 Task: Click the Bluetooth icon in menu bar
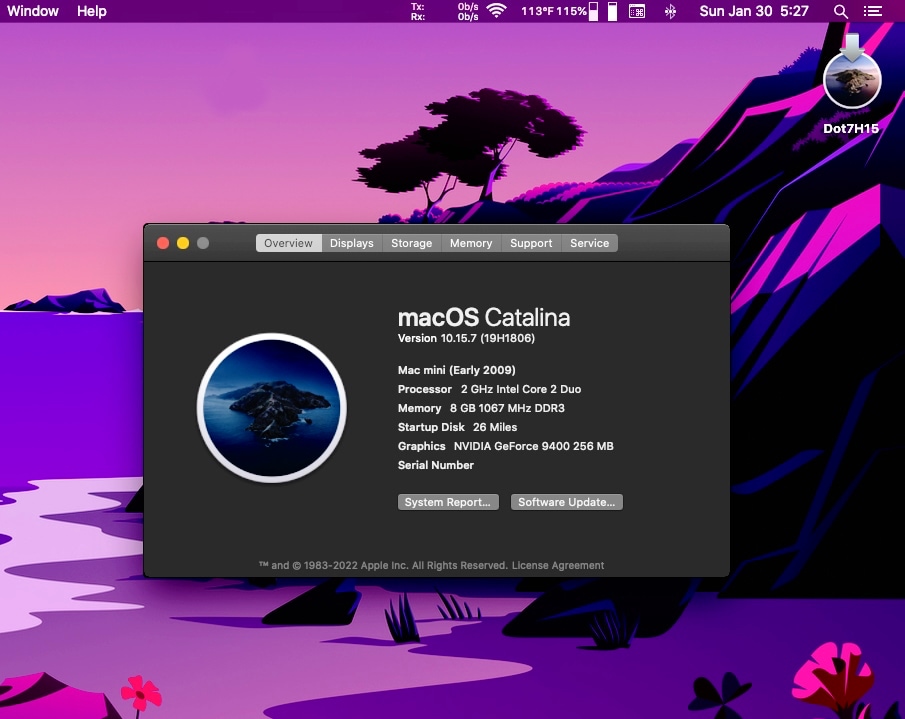[x=670, y=12]
